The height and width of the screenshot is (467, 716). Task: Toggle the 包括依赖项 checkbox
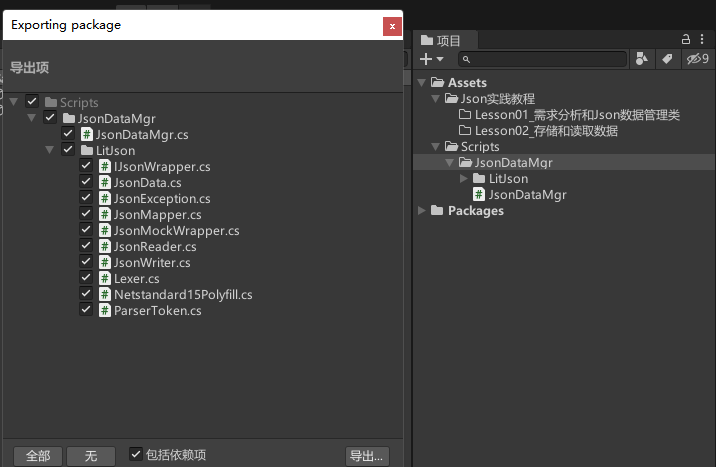pos(136,455)
